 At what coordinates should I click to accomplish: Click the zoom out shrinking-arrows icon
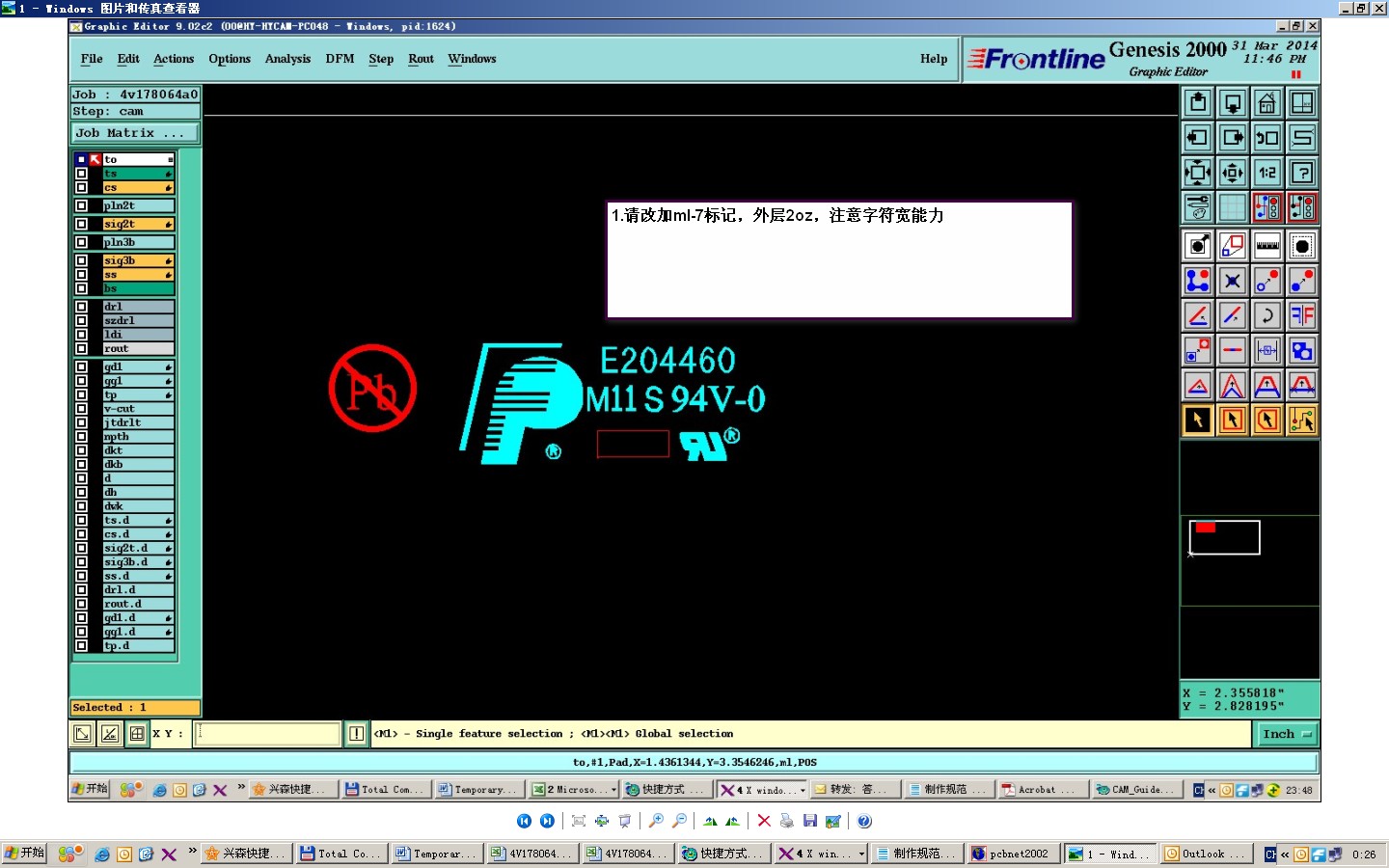[1233, 173]
